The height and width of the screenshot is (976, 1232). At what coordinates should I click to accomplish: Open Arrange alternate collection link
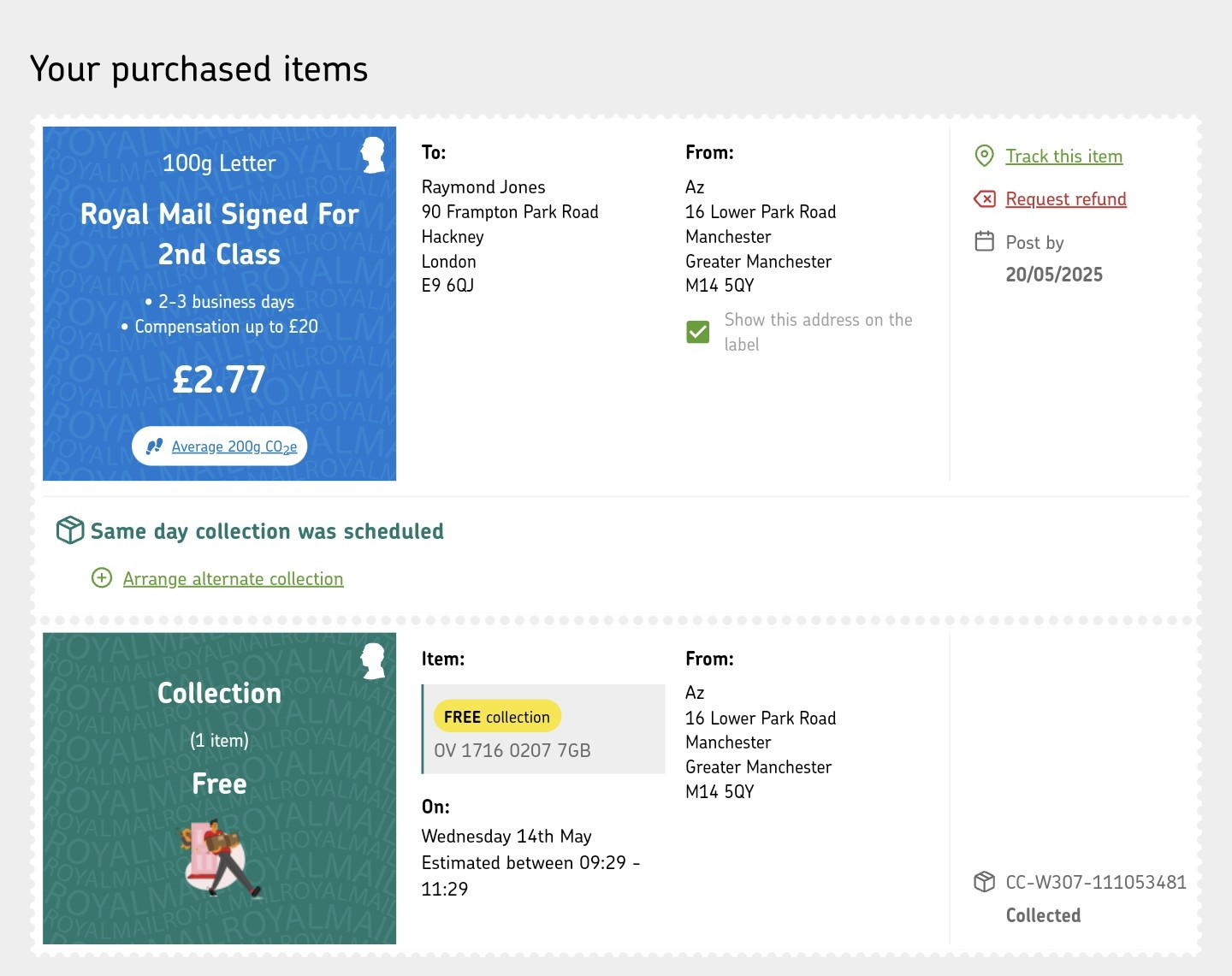click(x=233, y=579)
